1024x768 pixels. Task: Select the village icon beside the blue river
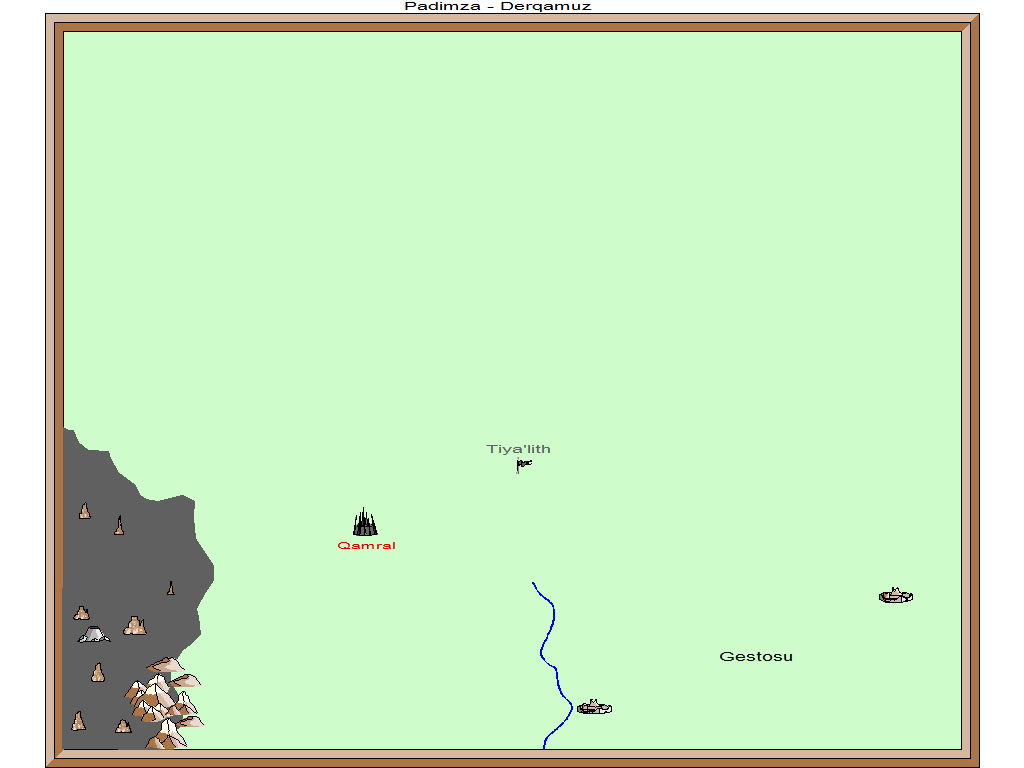[594, 707]
